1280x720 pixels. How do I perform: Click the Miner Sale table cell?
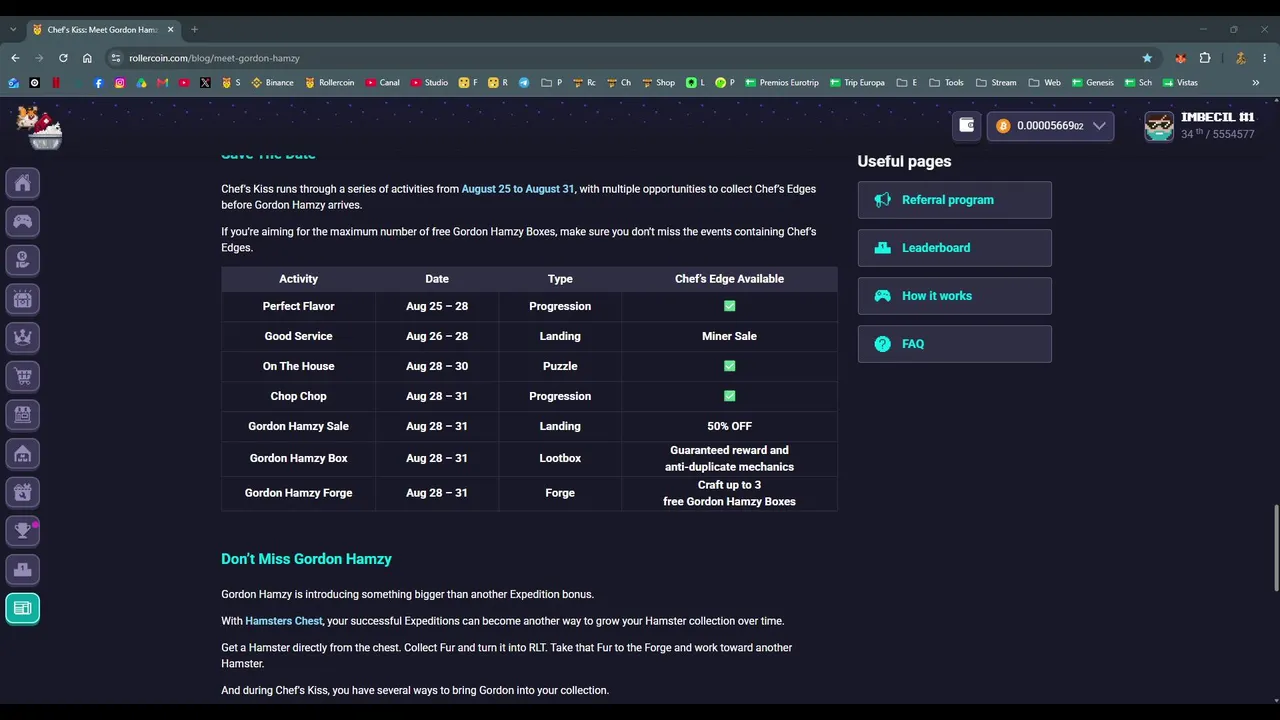pyautogui.click(x=729, y=336)
